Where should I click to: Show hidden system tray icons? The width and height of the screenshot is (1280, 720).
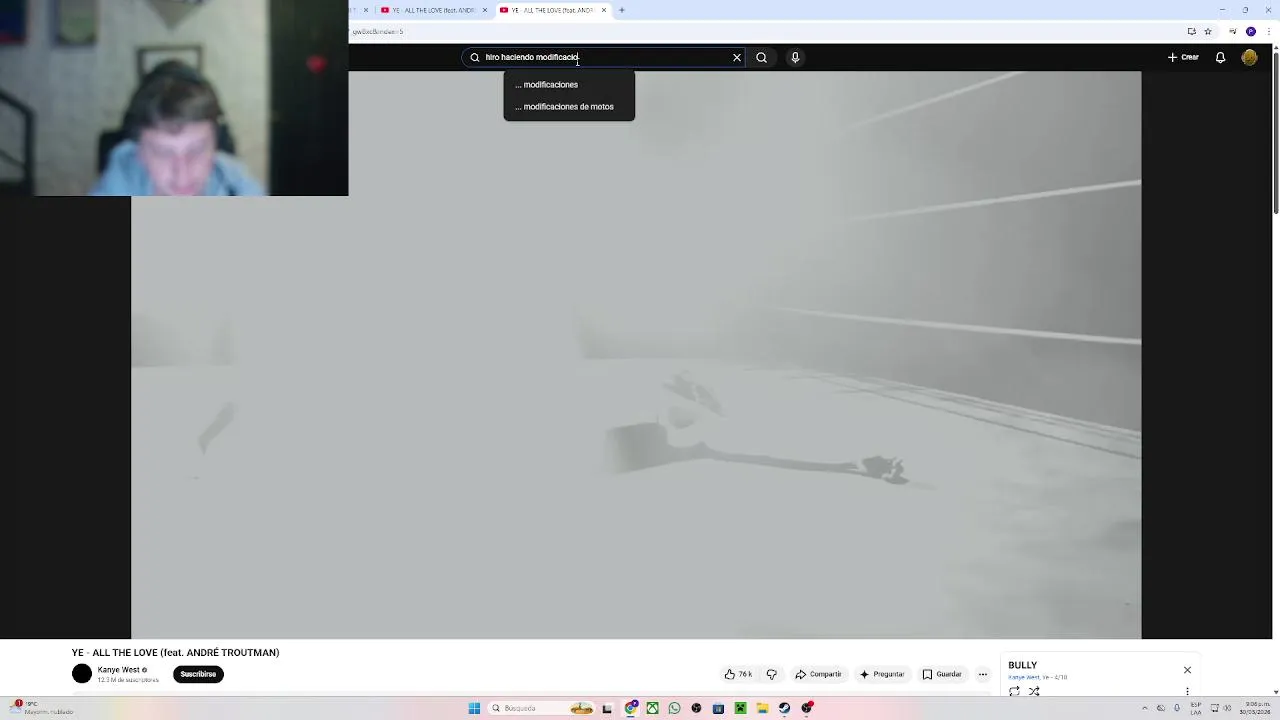(x=1145, y=708)
